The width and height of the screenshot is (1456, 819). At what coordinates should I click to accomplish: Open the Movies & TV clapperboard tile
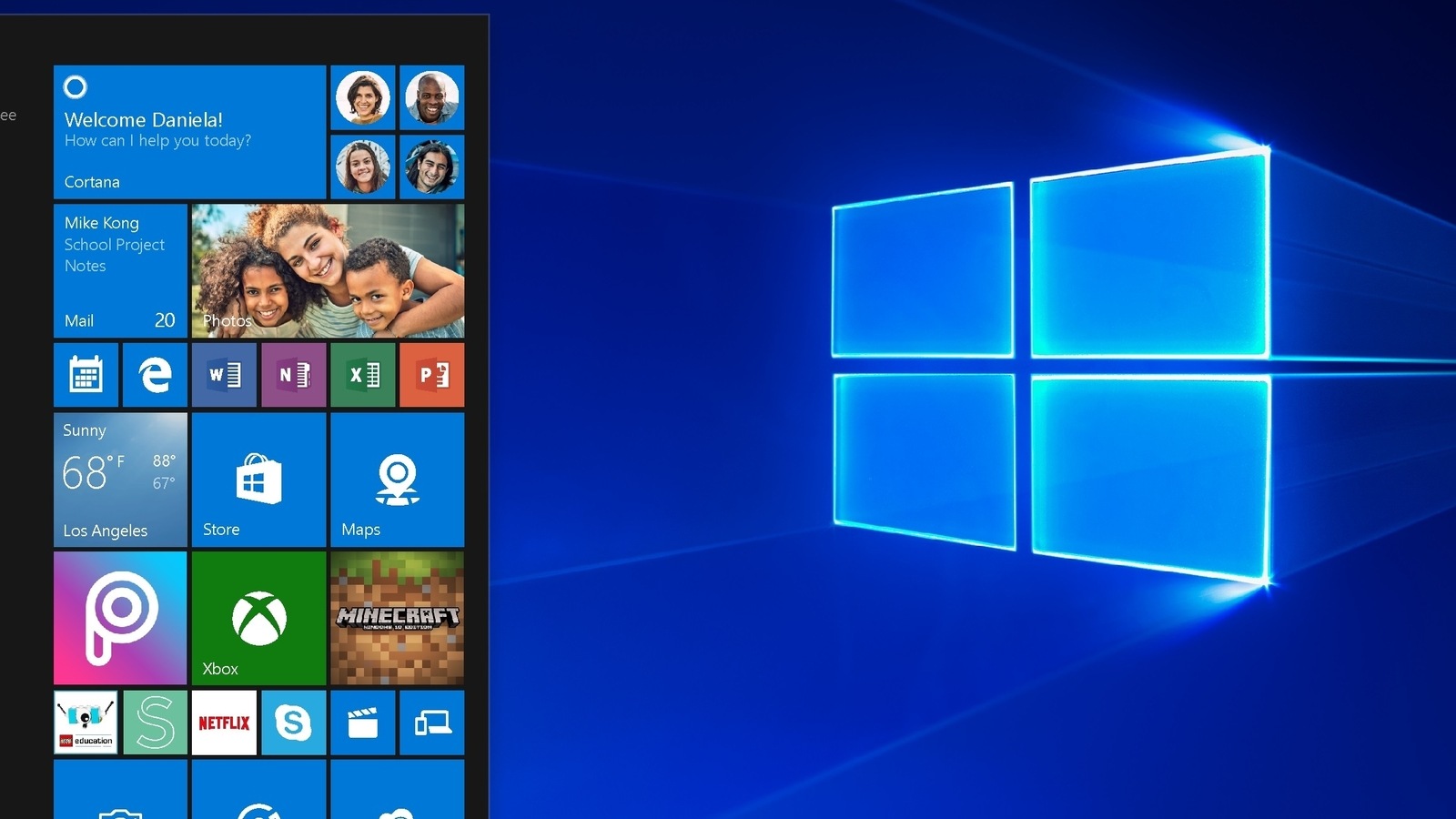click(x=363, y=723)
